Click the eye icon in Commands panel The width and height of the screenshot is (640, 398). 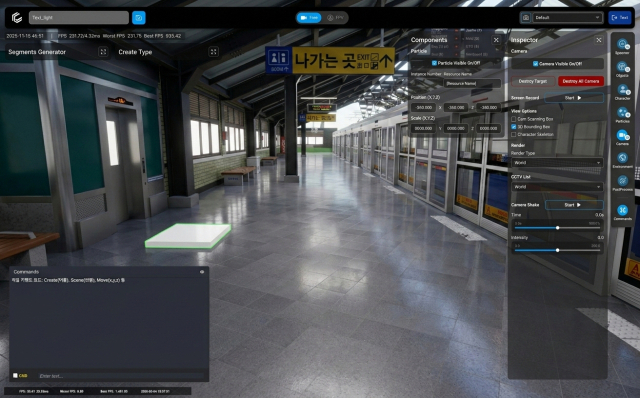click(202, 272)
